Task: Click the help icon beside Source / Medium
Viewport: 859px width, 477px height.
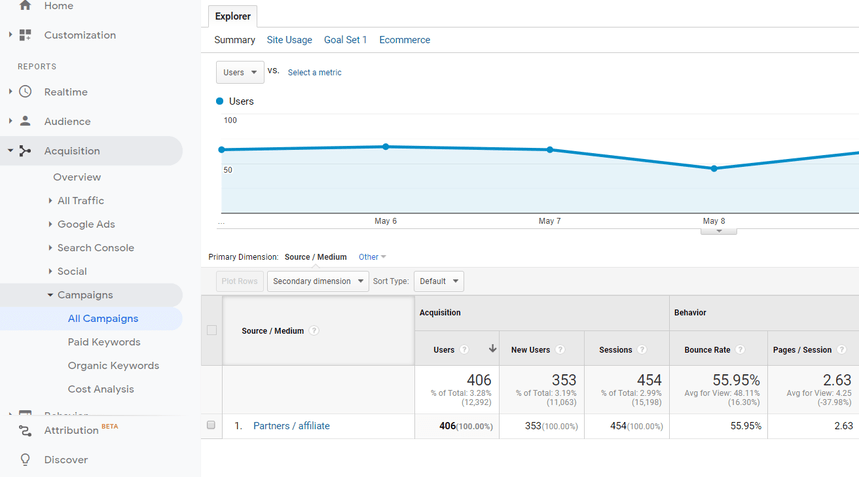Action: 314,331
